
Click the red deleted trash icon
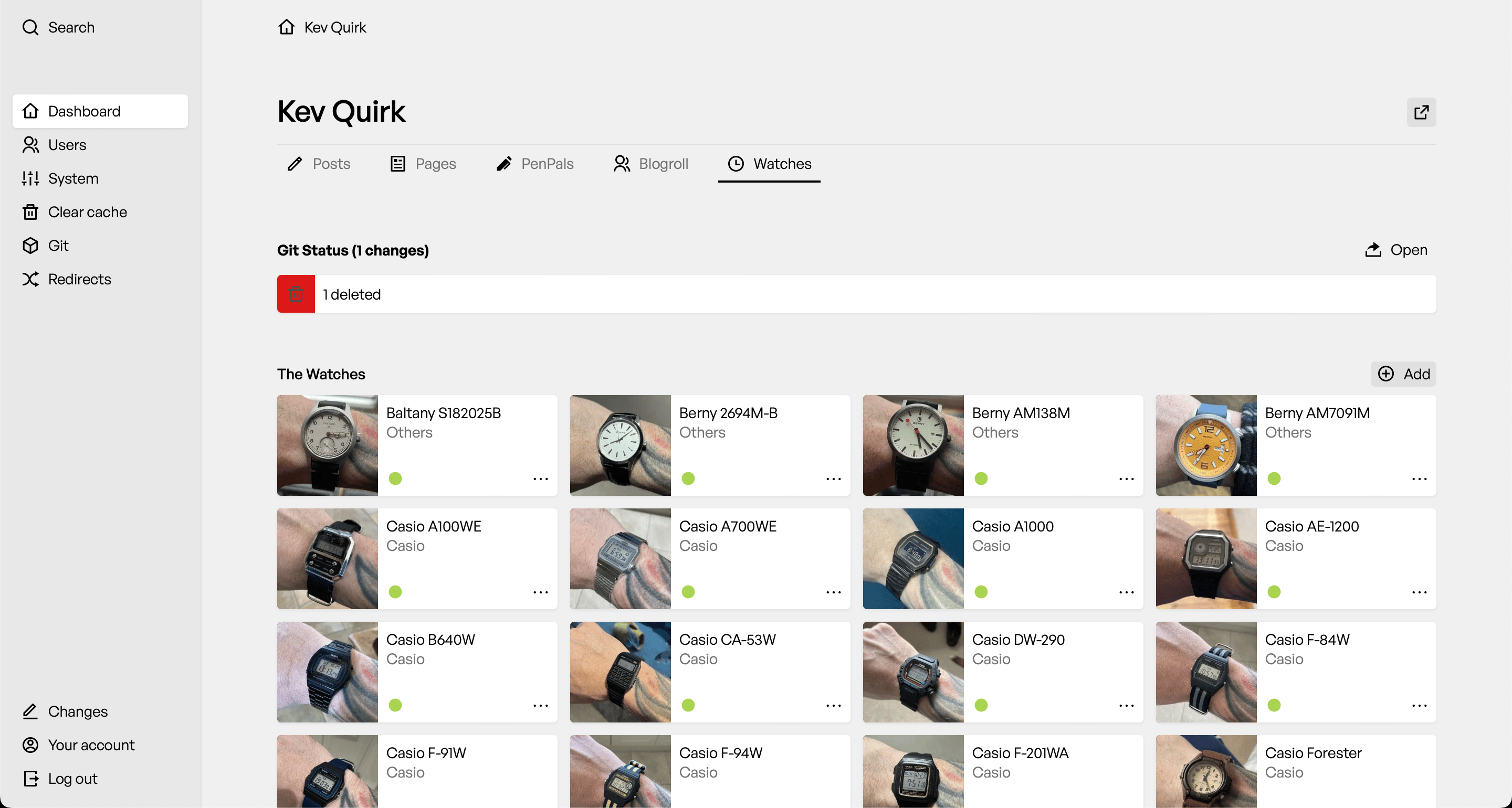point(296,294)
